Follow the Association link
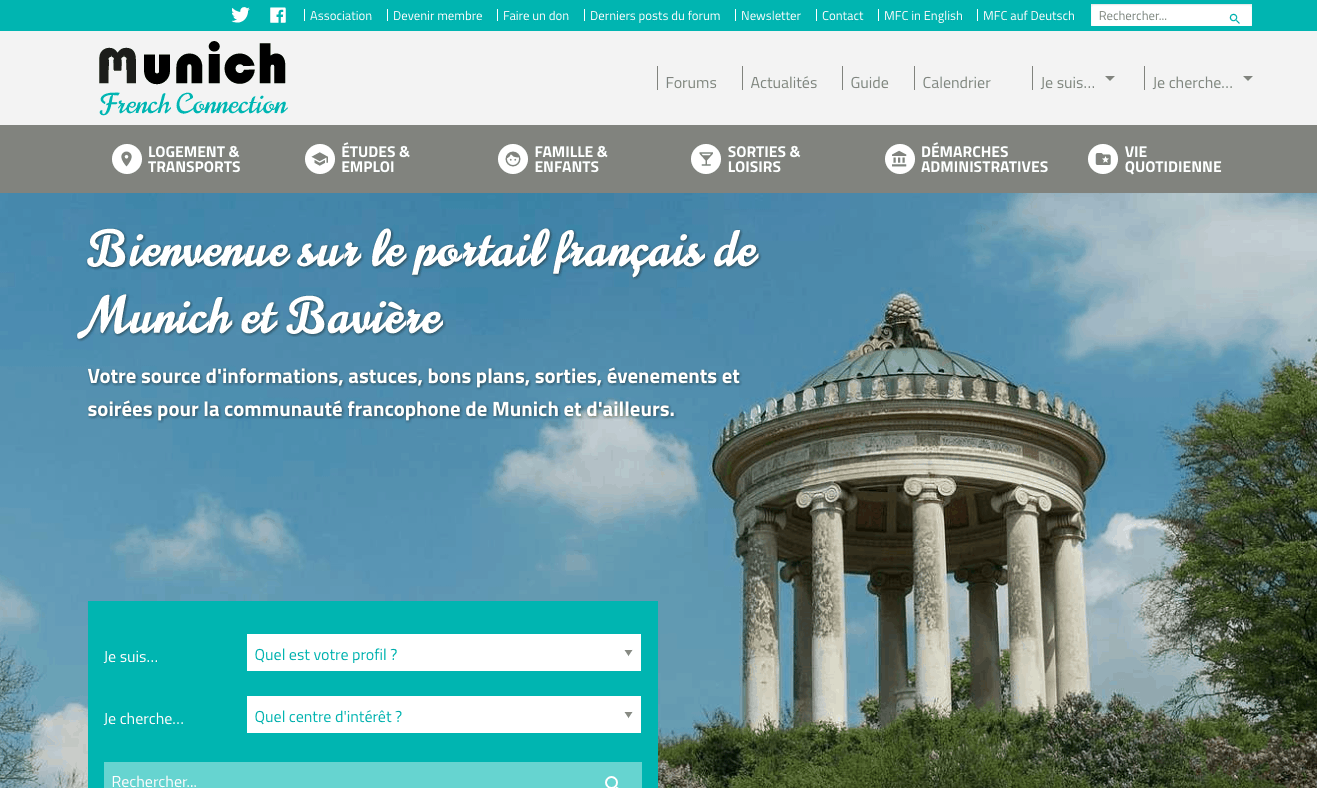1317x788 pixels. (x=341, y=16)
